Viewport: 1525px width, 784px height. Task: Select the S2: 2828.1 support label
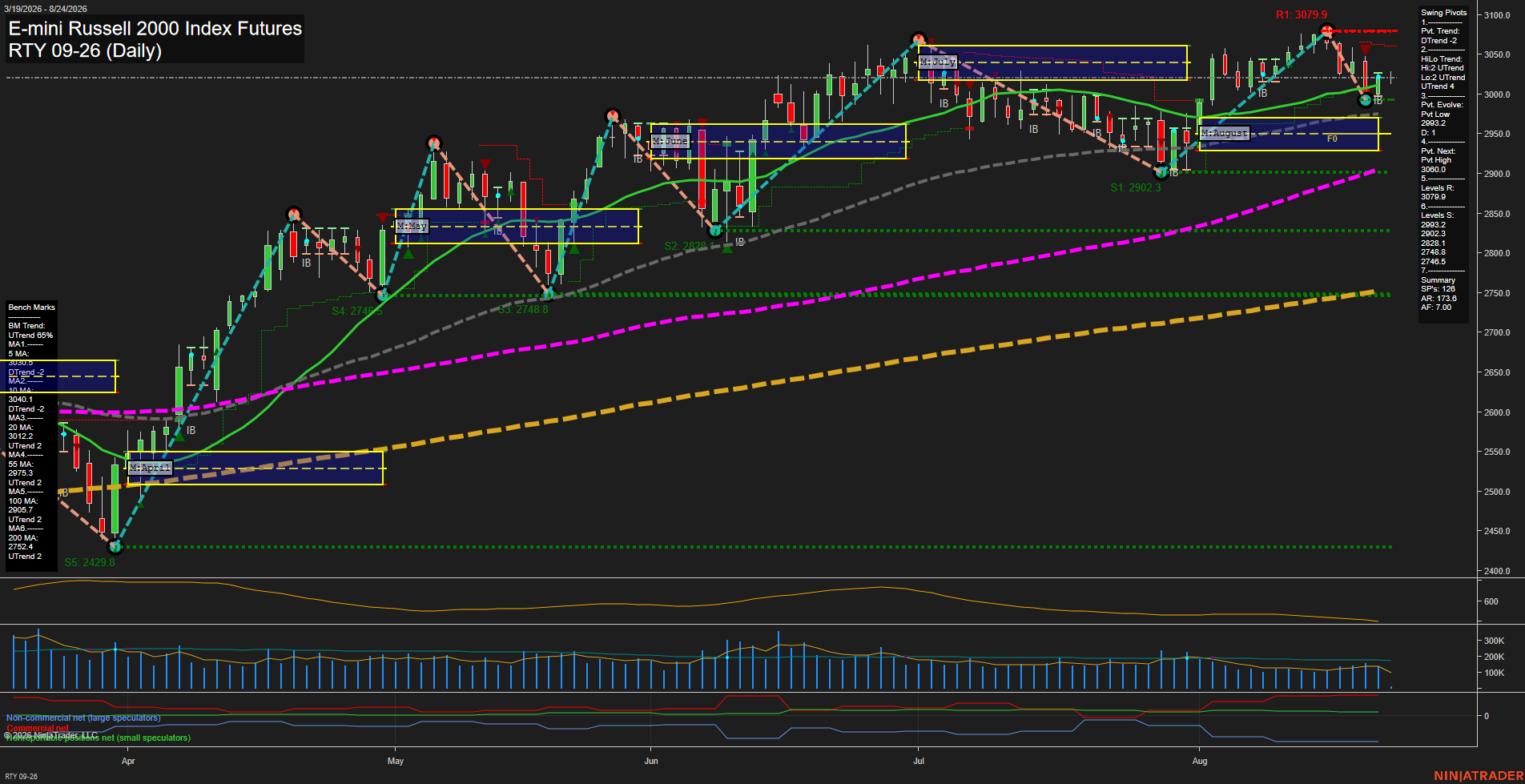click(x=690, y=246)
